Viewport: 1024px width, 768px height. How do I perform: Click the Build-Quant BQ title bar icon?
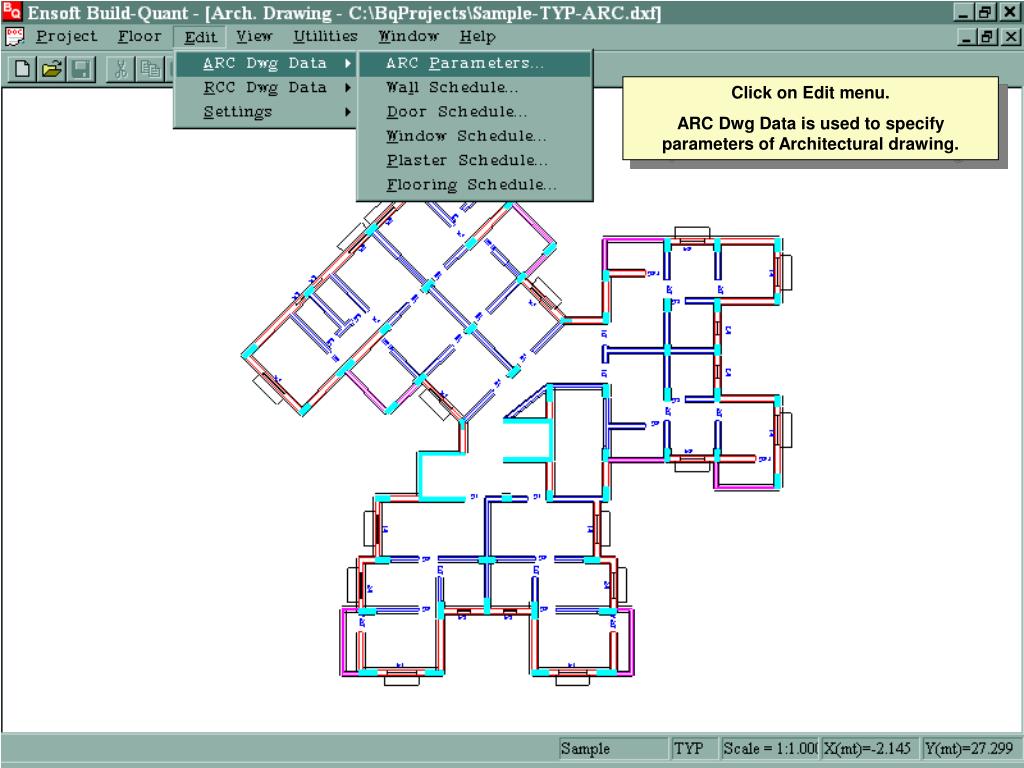click(12, 13)
